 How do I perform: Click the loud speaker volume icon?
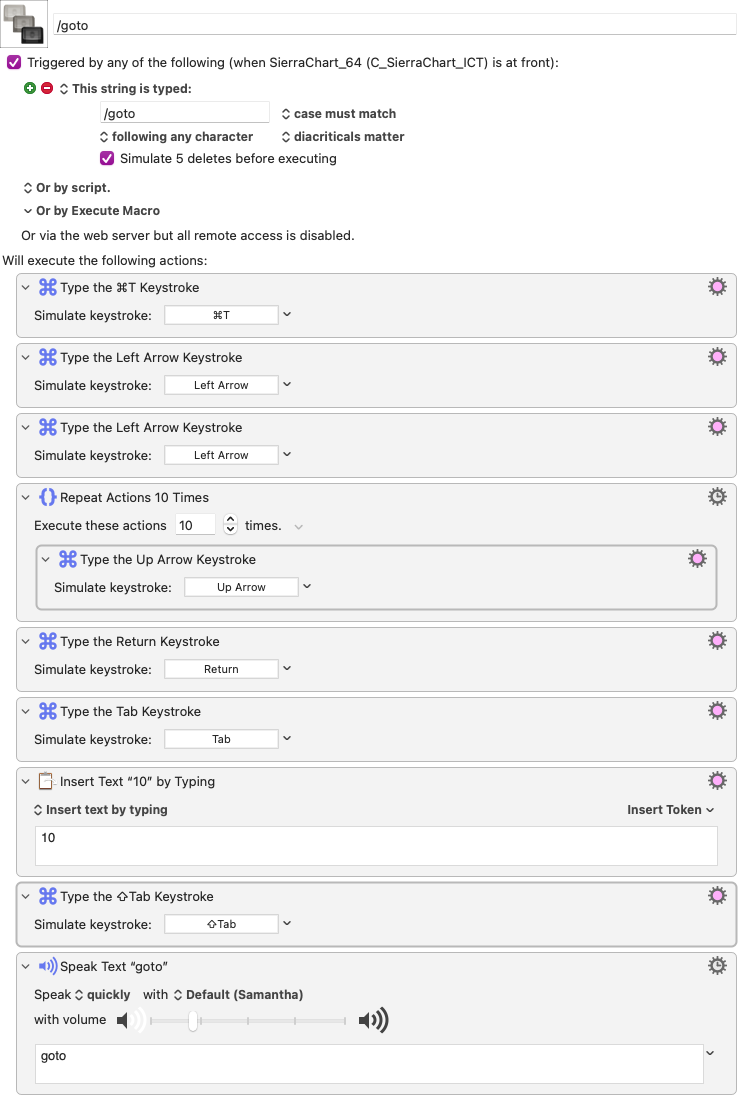374,1021
